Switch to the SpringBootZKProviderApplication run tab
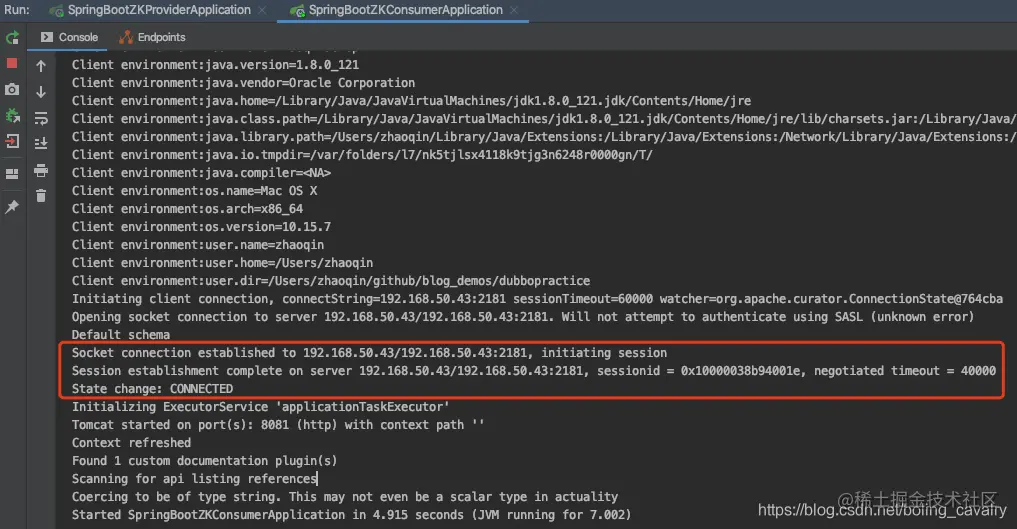Viewport: 1017px width, 529px height. tap(159, 10)
